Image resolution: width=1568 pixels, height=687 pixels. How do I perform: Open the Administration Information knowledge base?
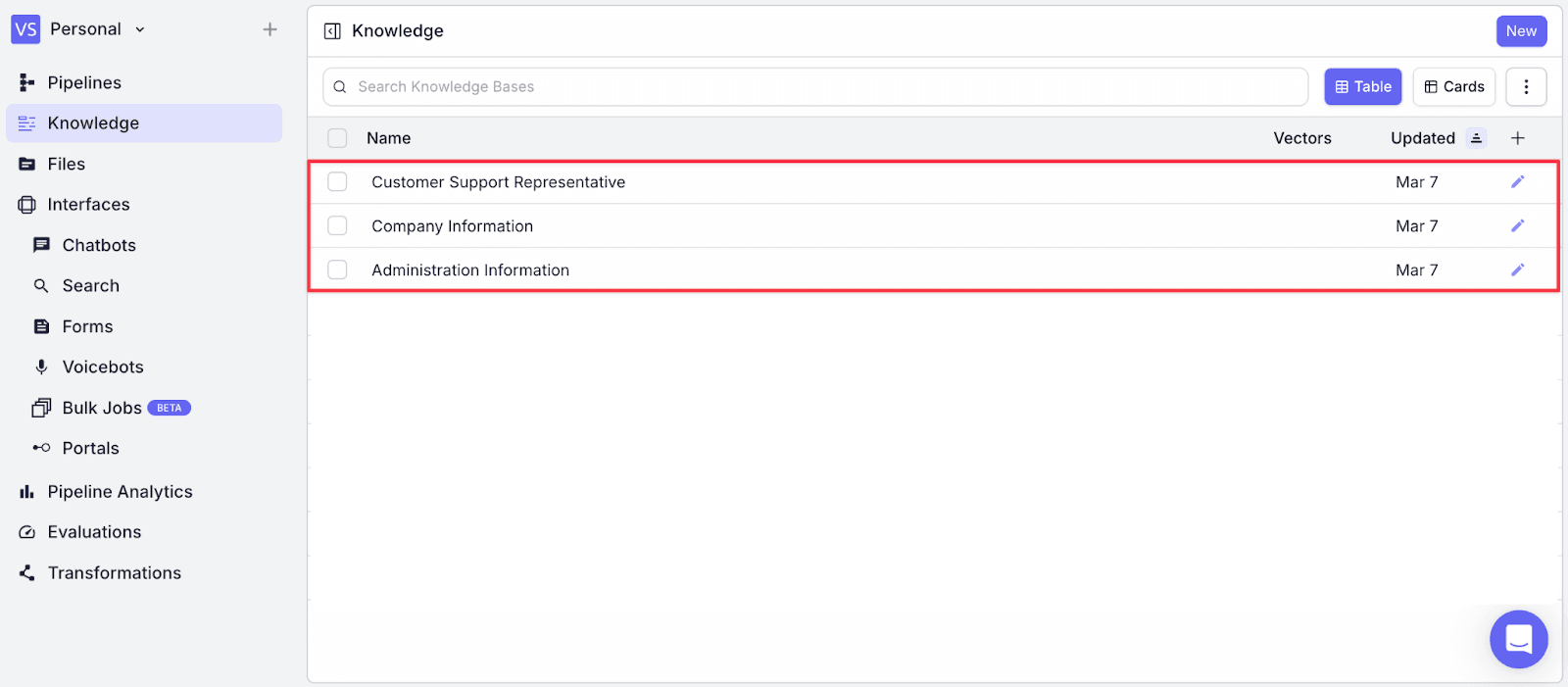pyautogui.click(x=469, y=270)
